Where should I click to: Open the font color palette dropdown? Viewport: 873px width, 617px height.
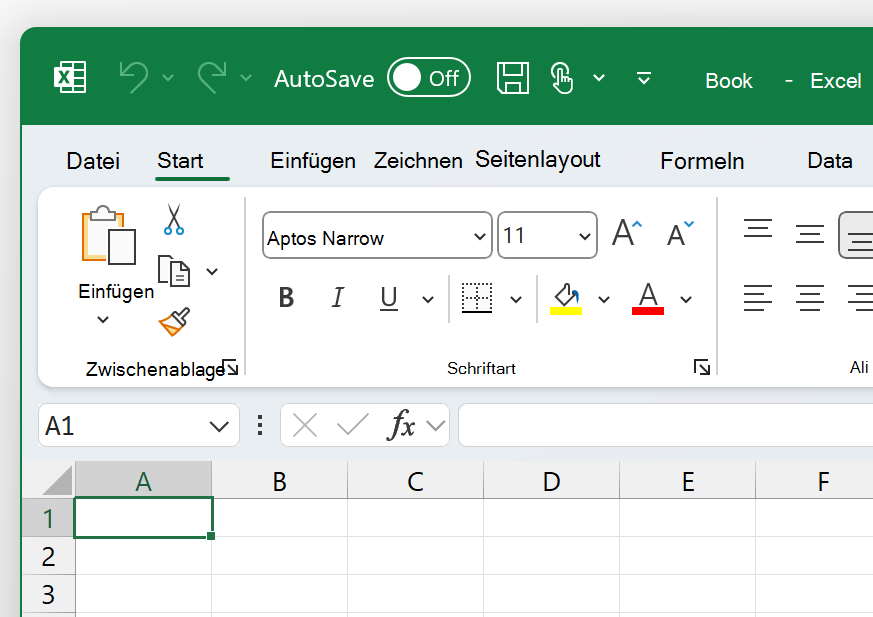[x=686, y=300]
